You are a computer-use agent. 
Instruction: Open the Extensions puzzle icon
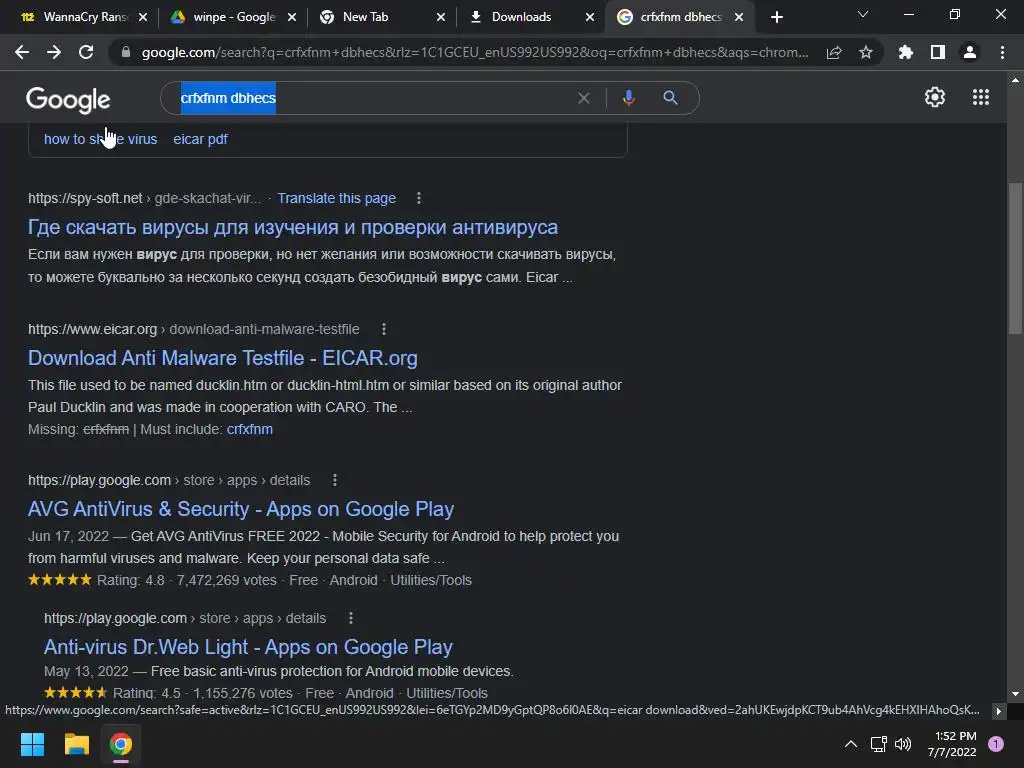tap(906, 52)
